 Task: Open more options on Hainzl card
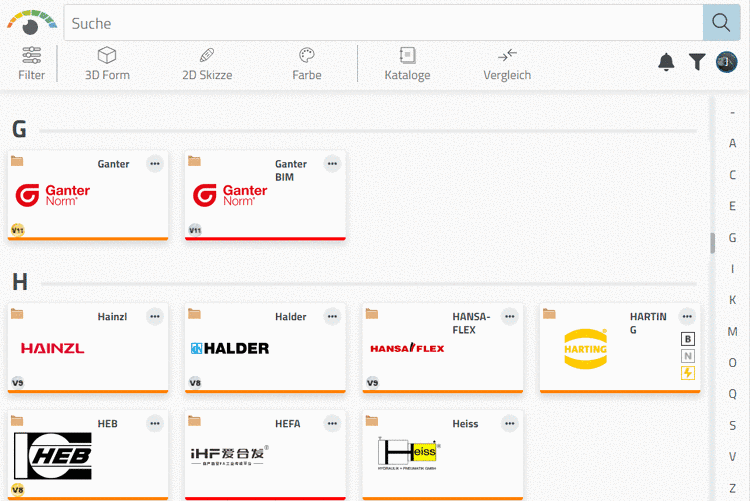155,316
